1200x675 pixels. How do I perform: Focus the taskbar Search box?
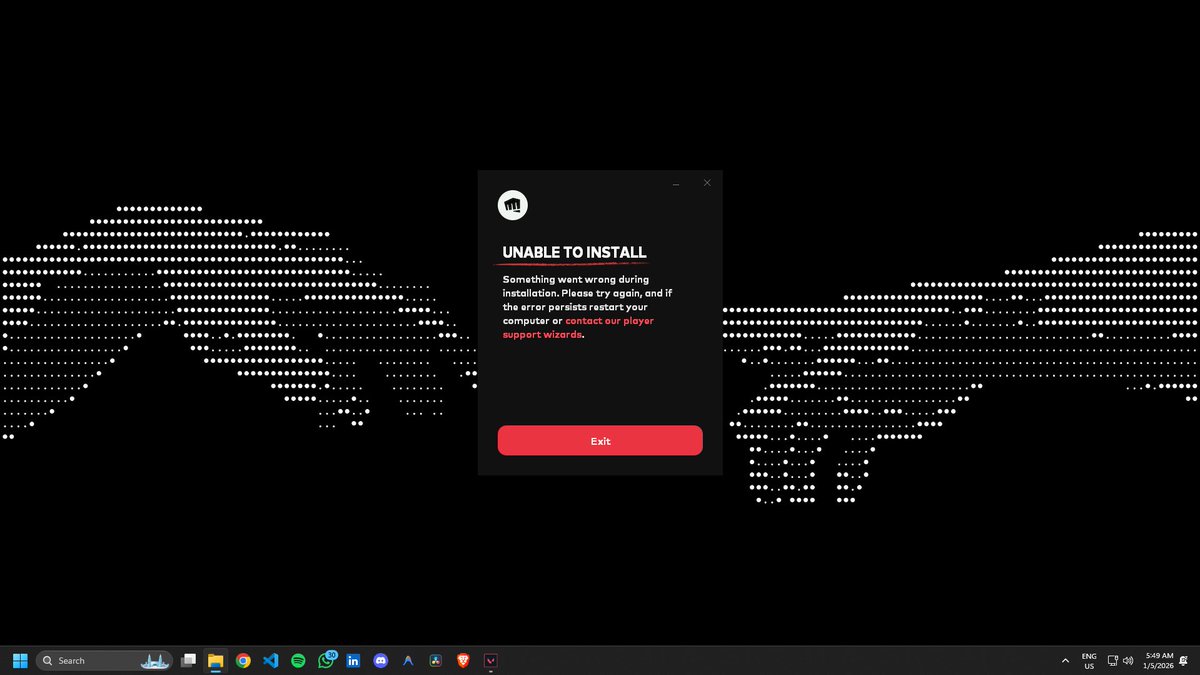pyautogui.click(x=106, y=660)
